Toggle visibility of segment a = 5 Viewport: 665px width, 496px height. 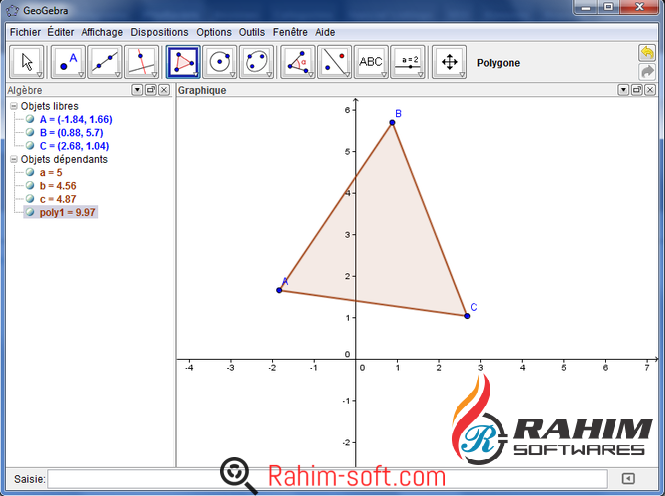click(x=30, y=172)
